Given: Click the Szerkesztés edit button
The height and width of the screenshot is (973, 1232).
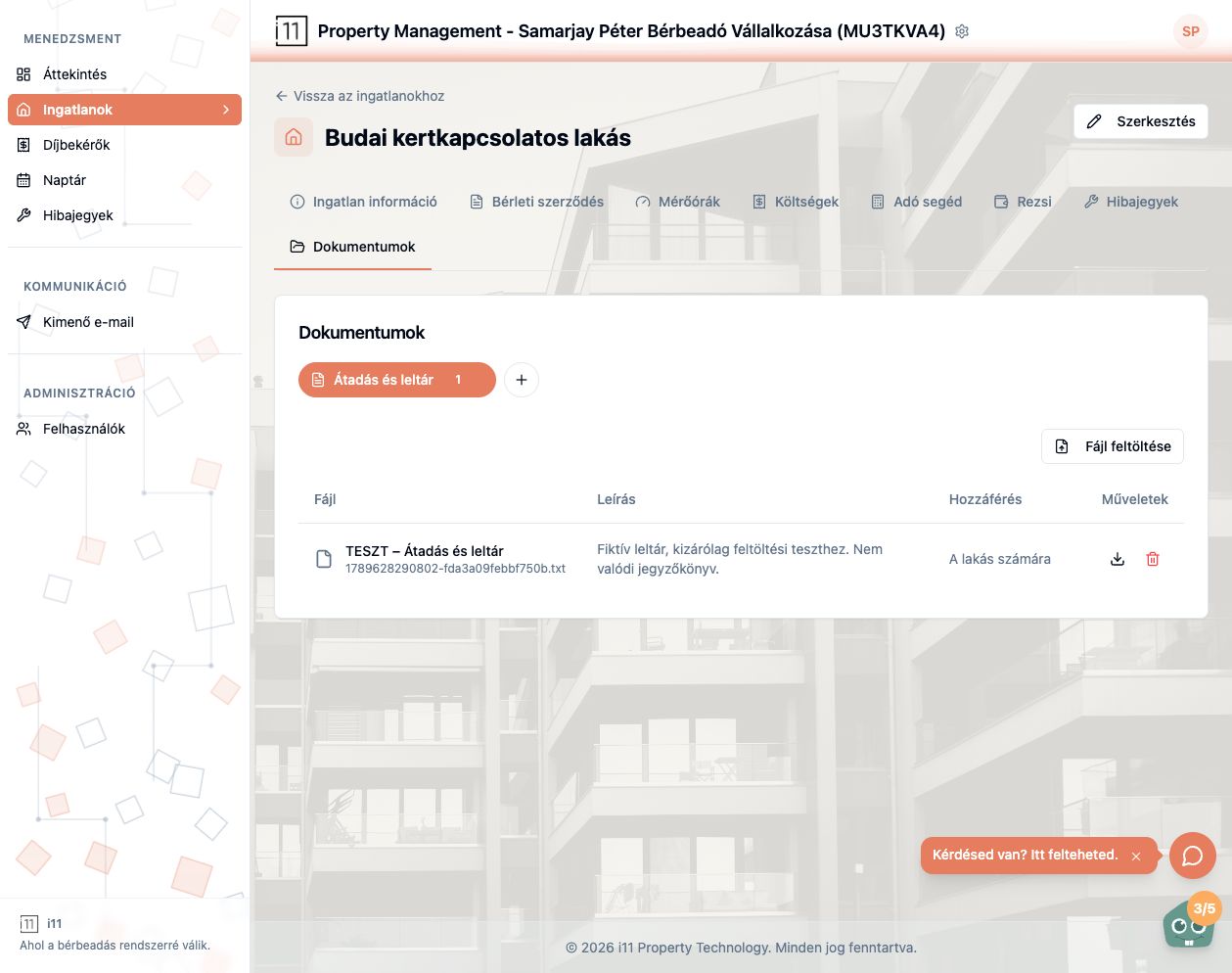Looking at the screenshot, I should pos(1141,121).
